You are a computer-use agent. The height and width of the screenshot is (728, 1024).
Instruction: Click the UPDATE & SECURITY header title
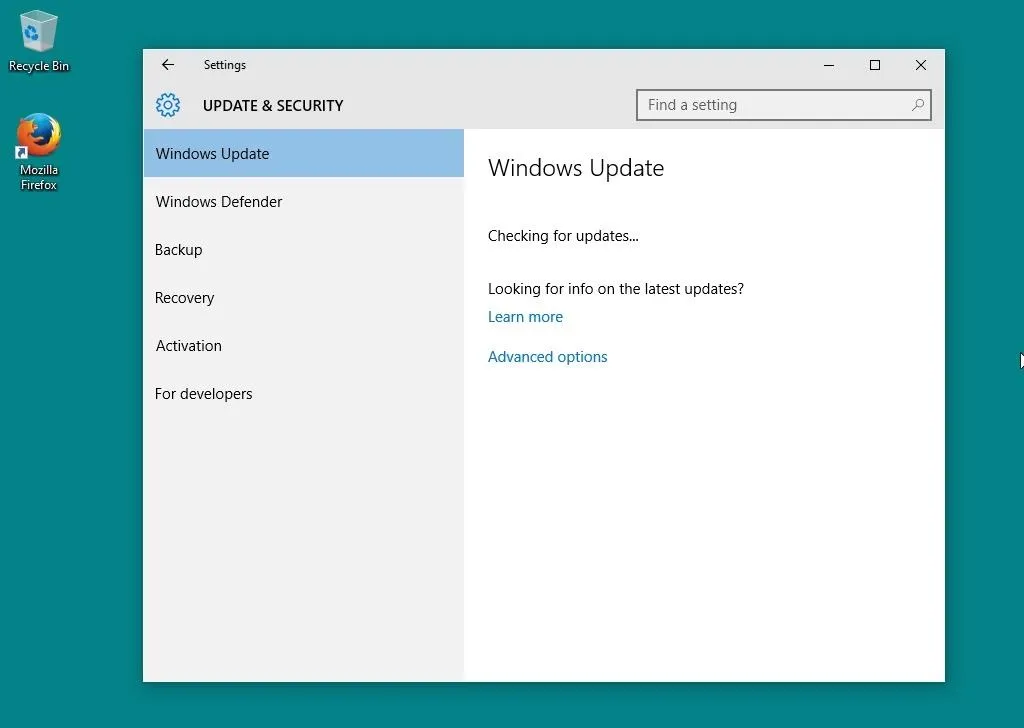click(x=272, y=105)
